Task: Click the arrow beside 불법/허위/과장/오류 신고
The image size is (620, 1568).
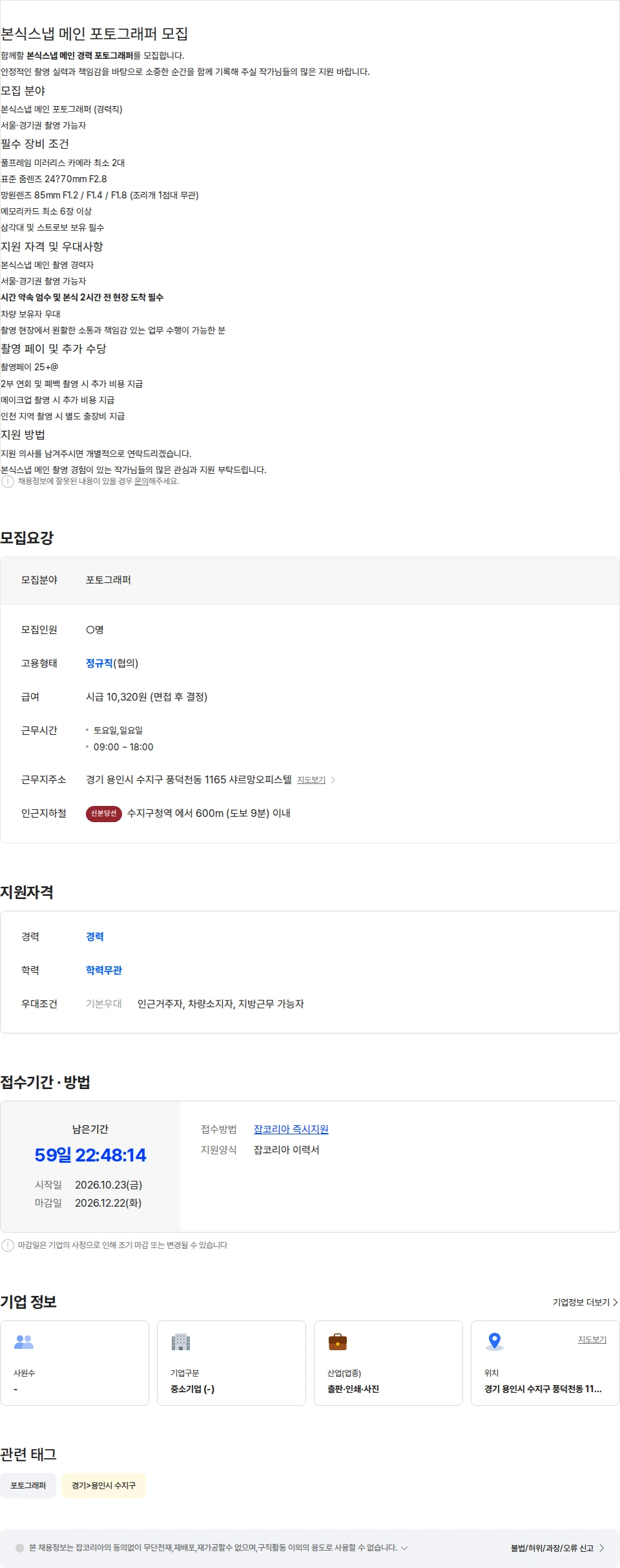Action: (602, 1548)
